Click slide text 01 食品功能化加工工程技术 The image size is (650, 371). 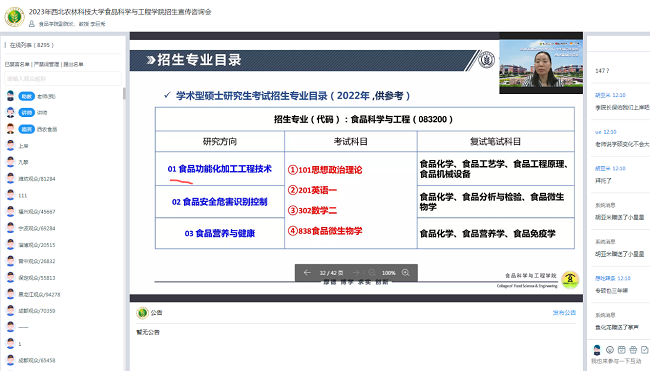click(219, 169)
